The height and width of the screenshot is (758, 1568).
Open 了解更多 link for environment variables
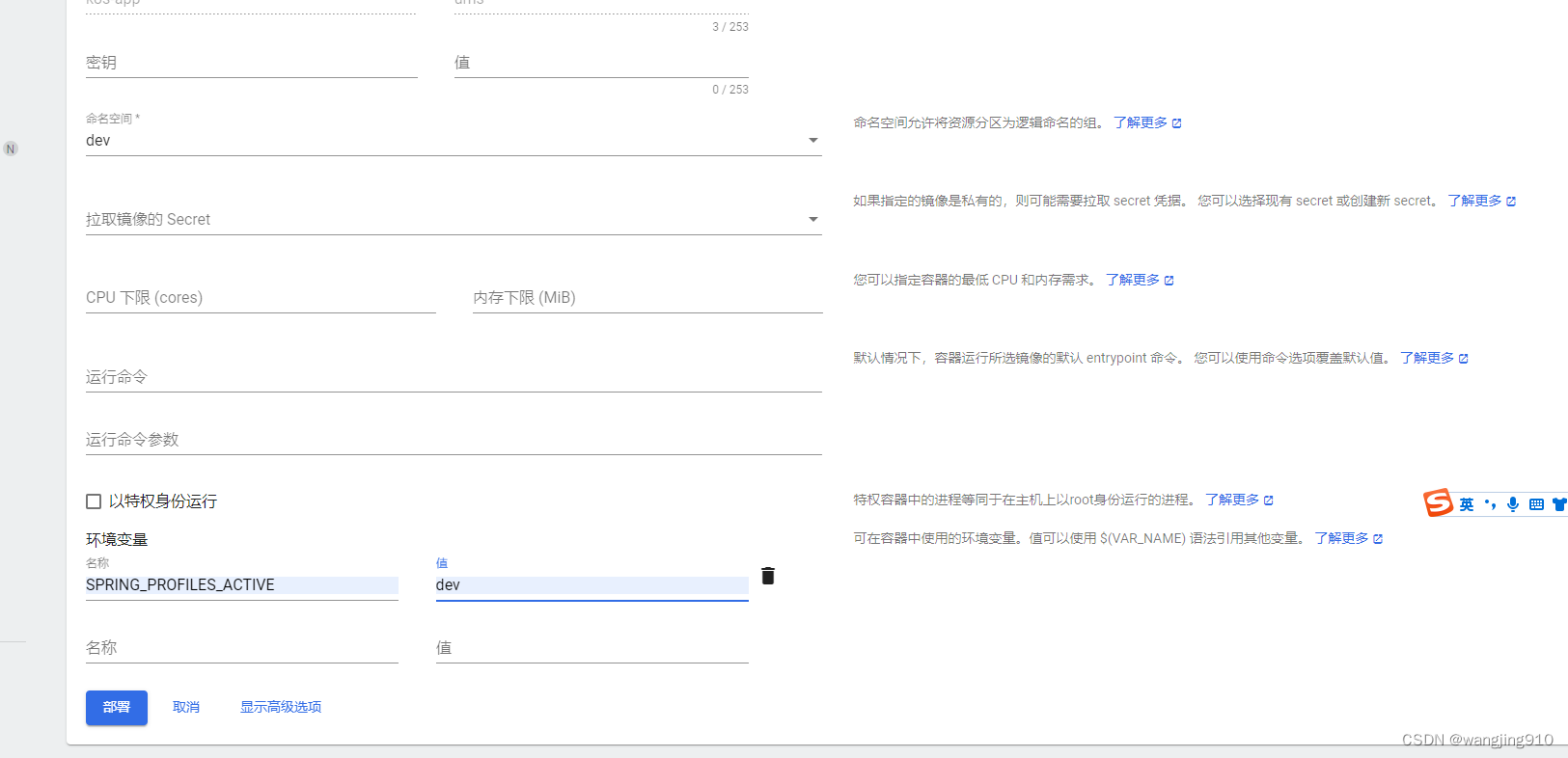pyautogui.click(x=1349, y=538)
